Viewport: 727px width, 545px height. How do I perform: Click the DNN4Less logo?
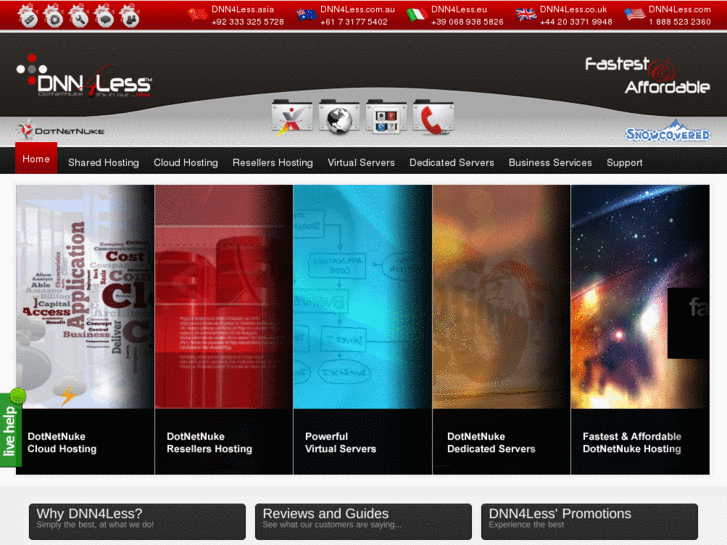click(84, 77)
